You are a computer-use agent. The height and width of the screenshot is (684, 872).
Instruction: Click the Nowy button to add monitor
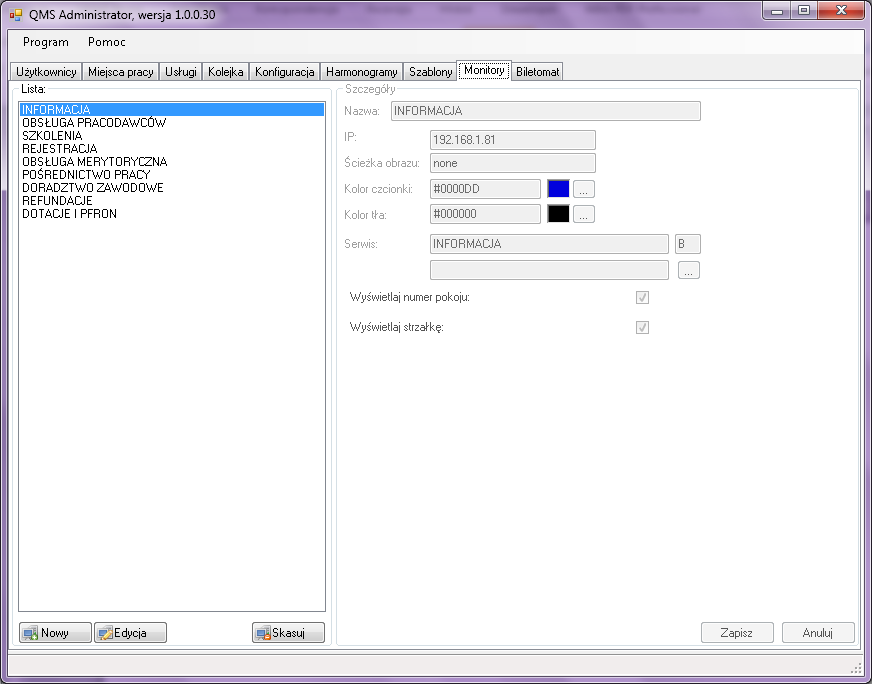(55, 633)
